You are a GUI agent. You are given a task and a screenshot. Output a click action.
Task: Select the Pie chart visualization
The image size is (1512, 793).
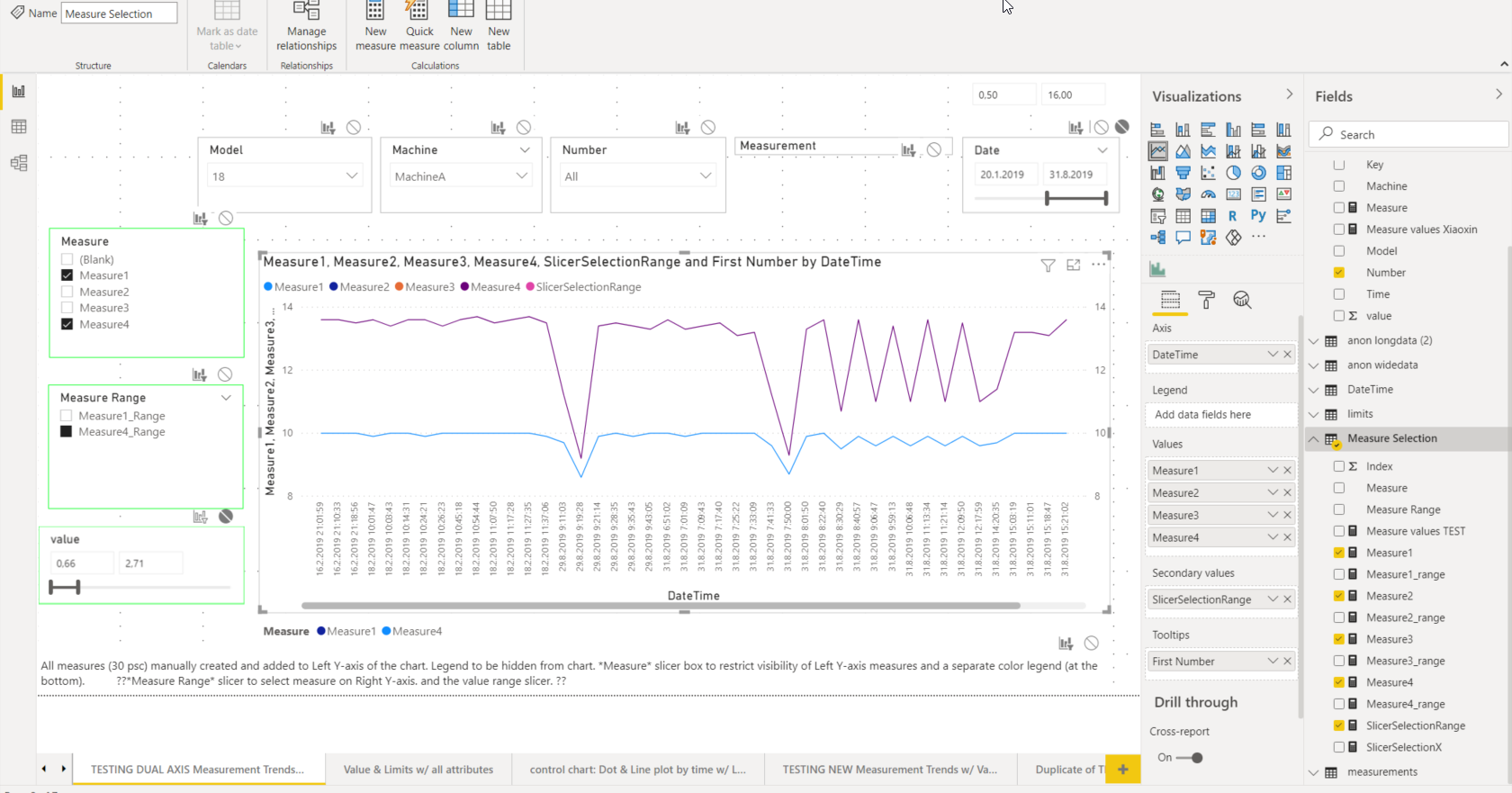(1233, 173)
